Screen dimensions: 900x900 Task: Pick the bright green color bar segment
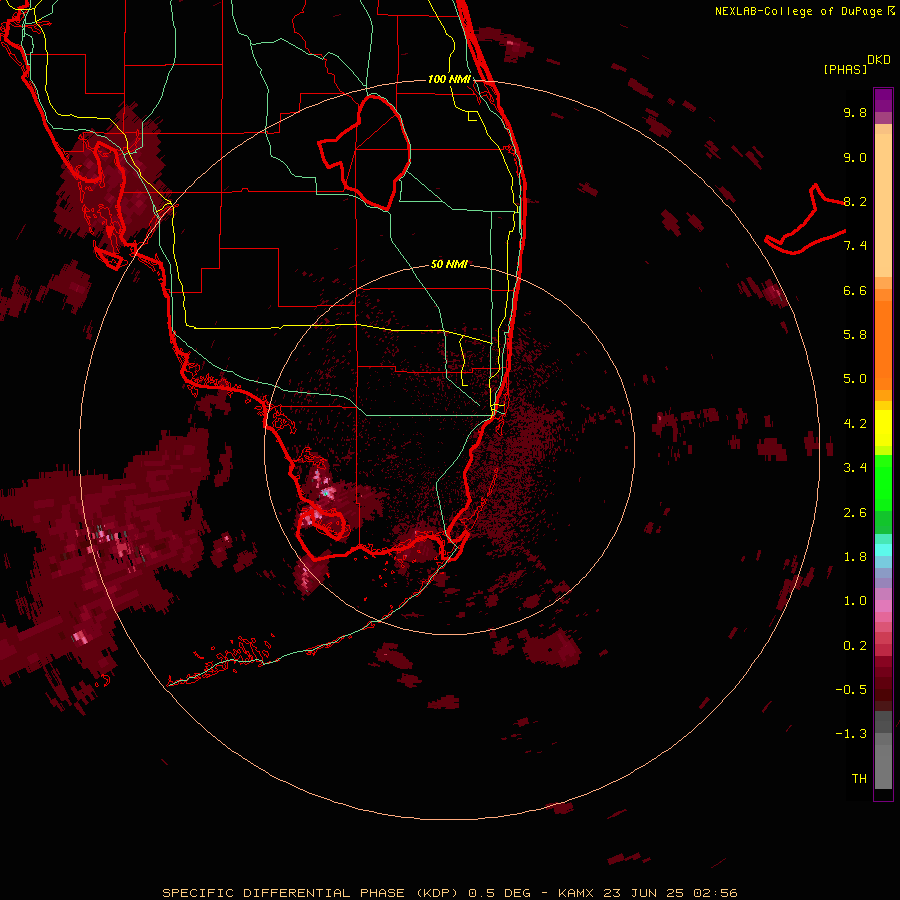(883, 483)
